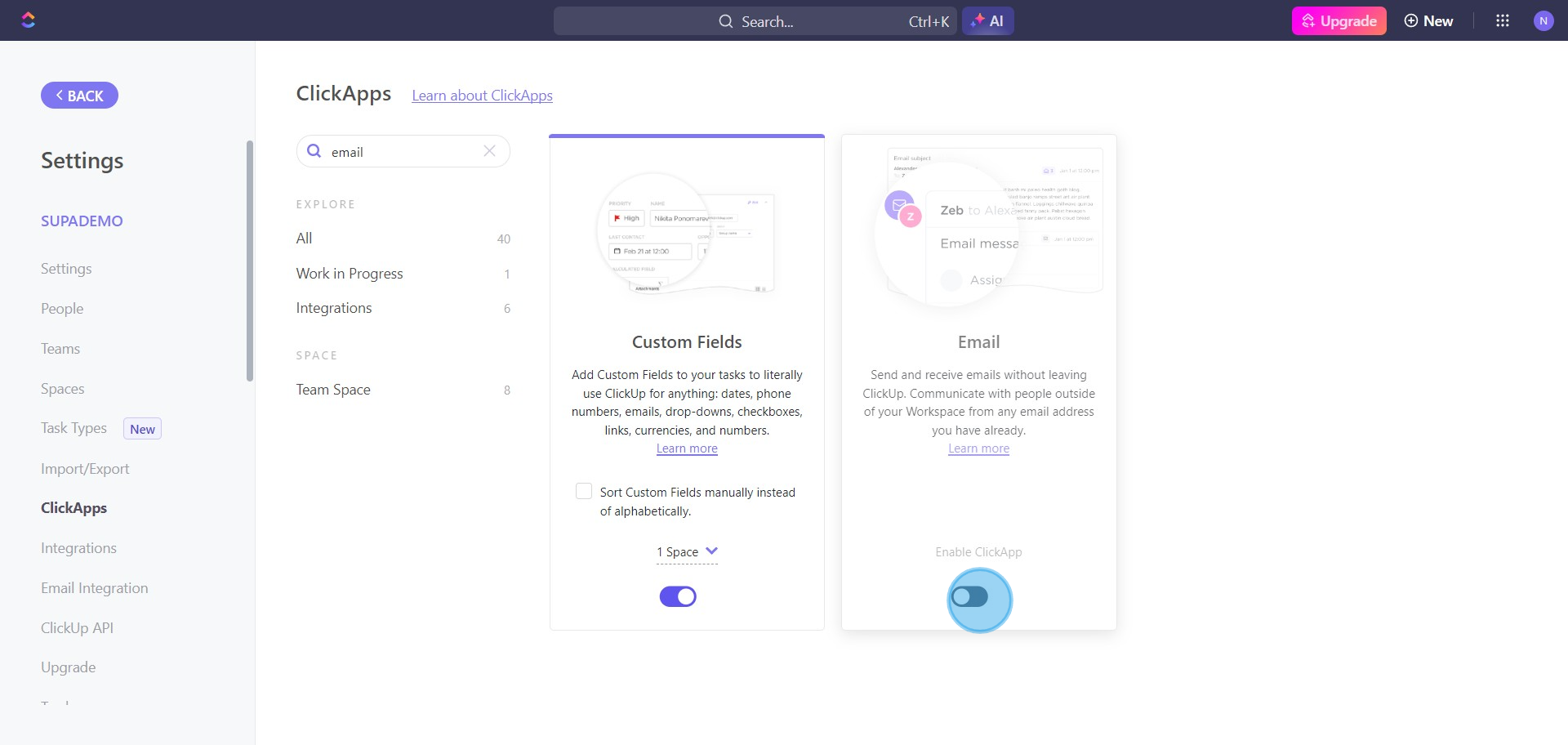Click the search magnifier icon in top bar

tap(725, 21)
